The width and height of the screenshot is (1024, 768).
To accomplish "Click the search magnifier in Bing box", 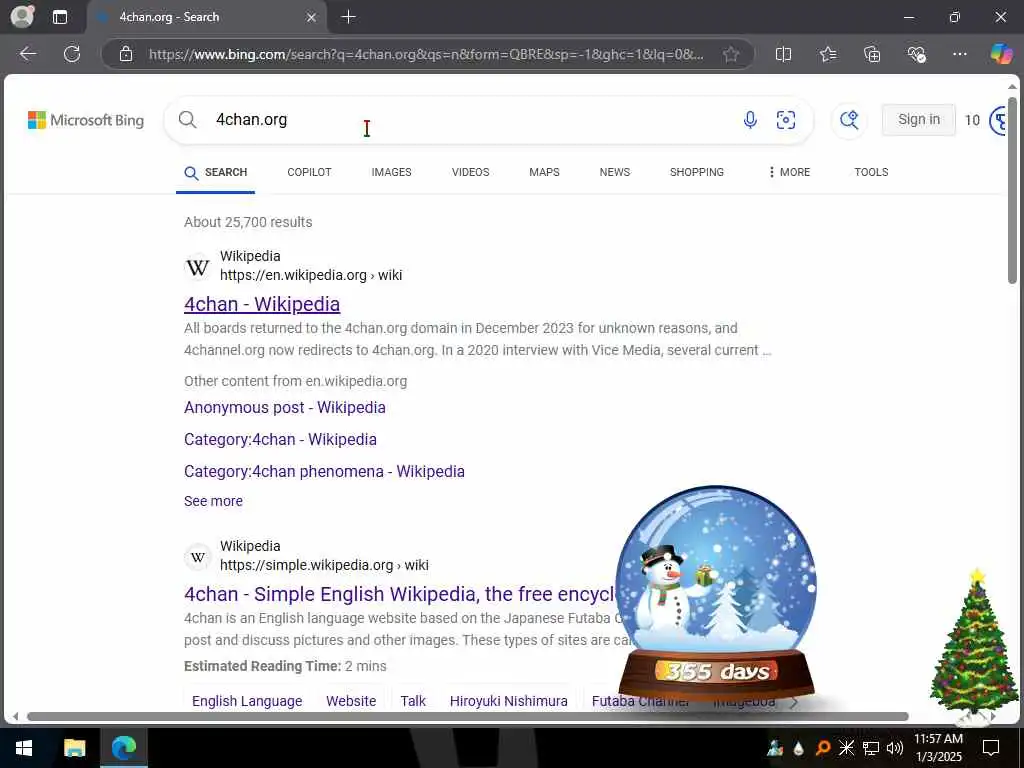I will pos(187,120).
